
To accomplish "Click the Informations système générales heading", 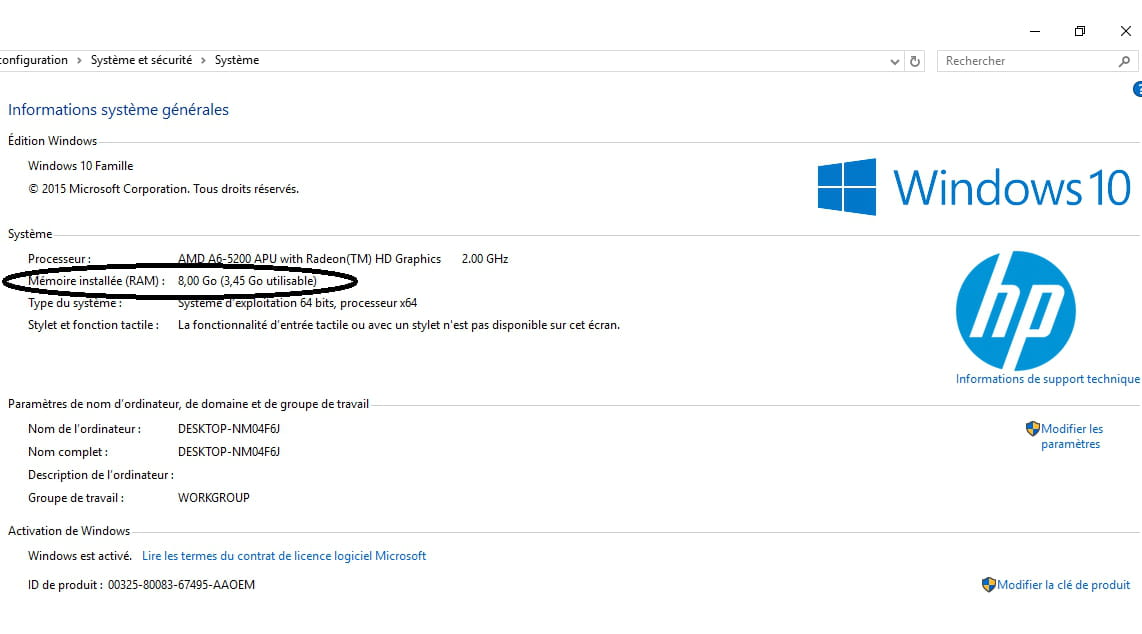I will (118, 109).
